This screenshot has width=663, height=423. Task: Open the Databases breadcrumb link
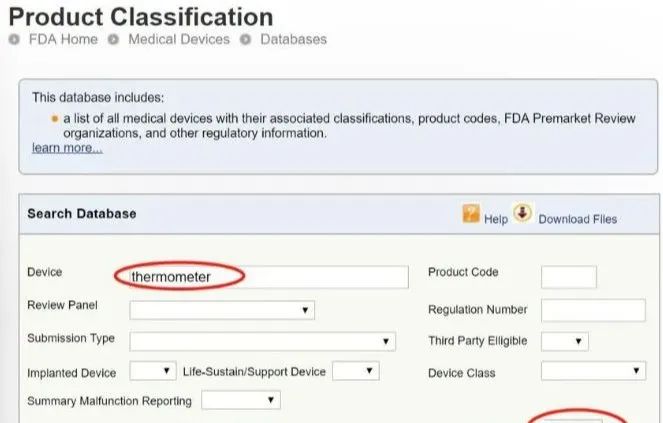[293, 39]
